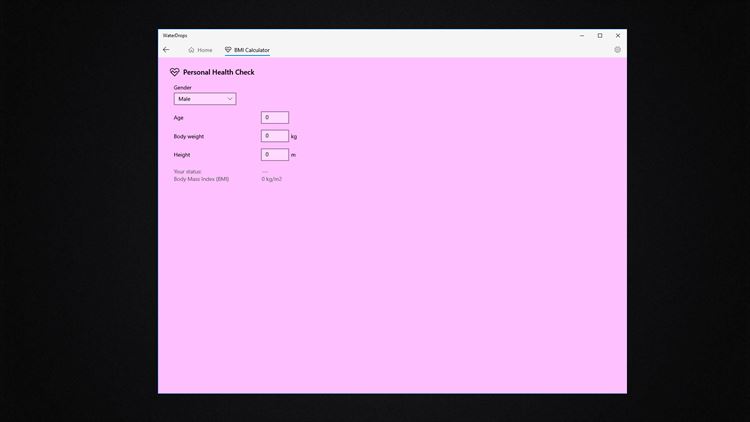This screenshot has height=422, width=750.
Task: Expand the Gender dropdown showing Male
Action: 205,99
